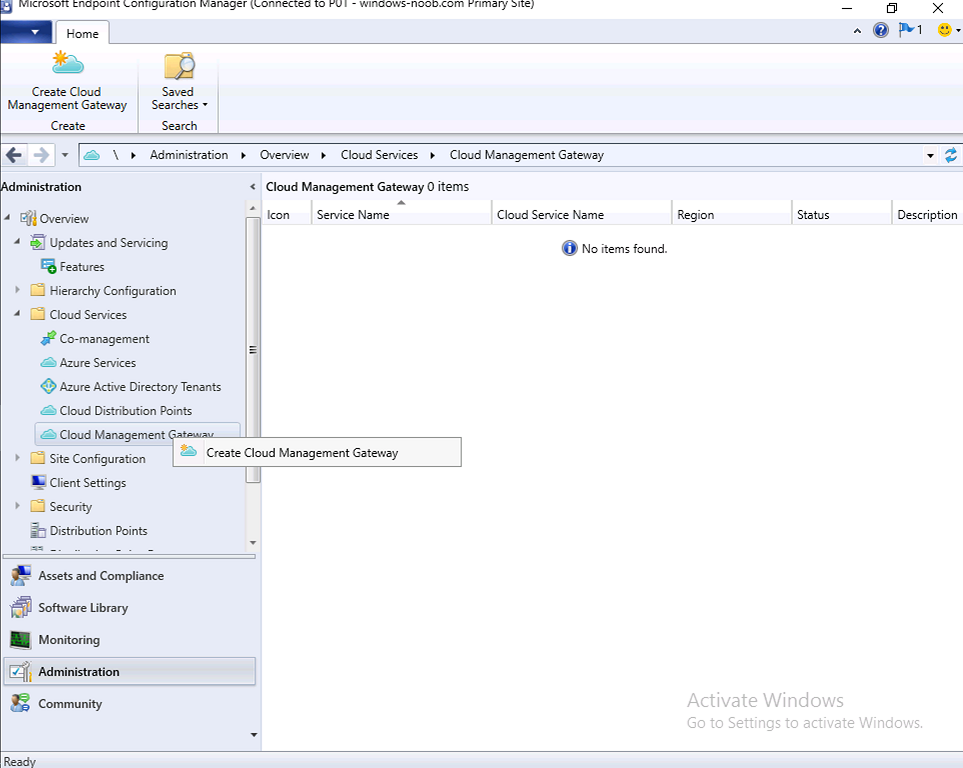
Task: Select the Overview node icon
Action: coord(28,218)
